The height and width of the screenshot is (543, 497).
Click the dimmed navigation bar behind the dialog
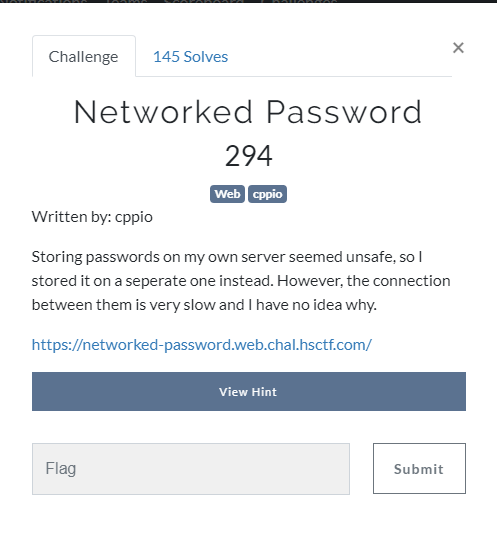pos(248,1)
